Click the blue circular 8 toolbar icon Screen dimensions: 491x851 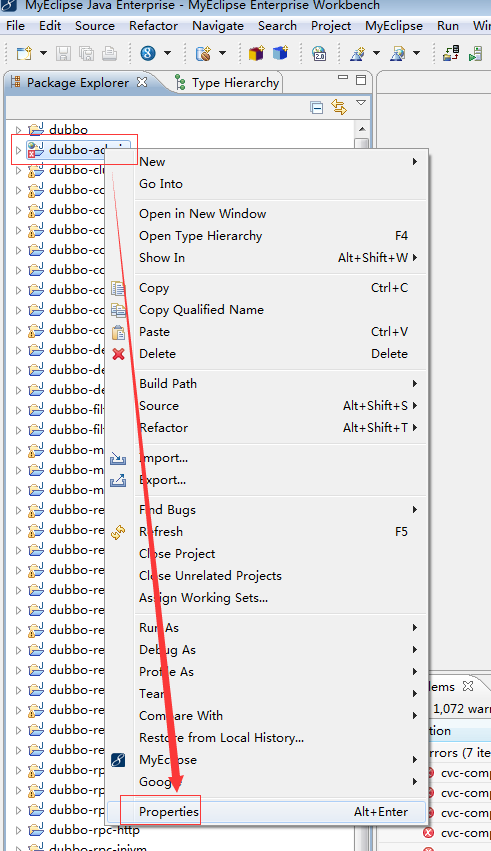pyautogui.click(x=148, y=53)
